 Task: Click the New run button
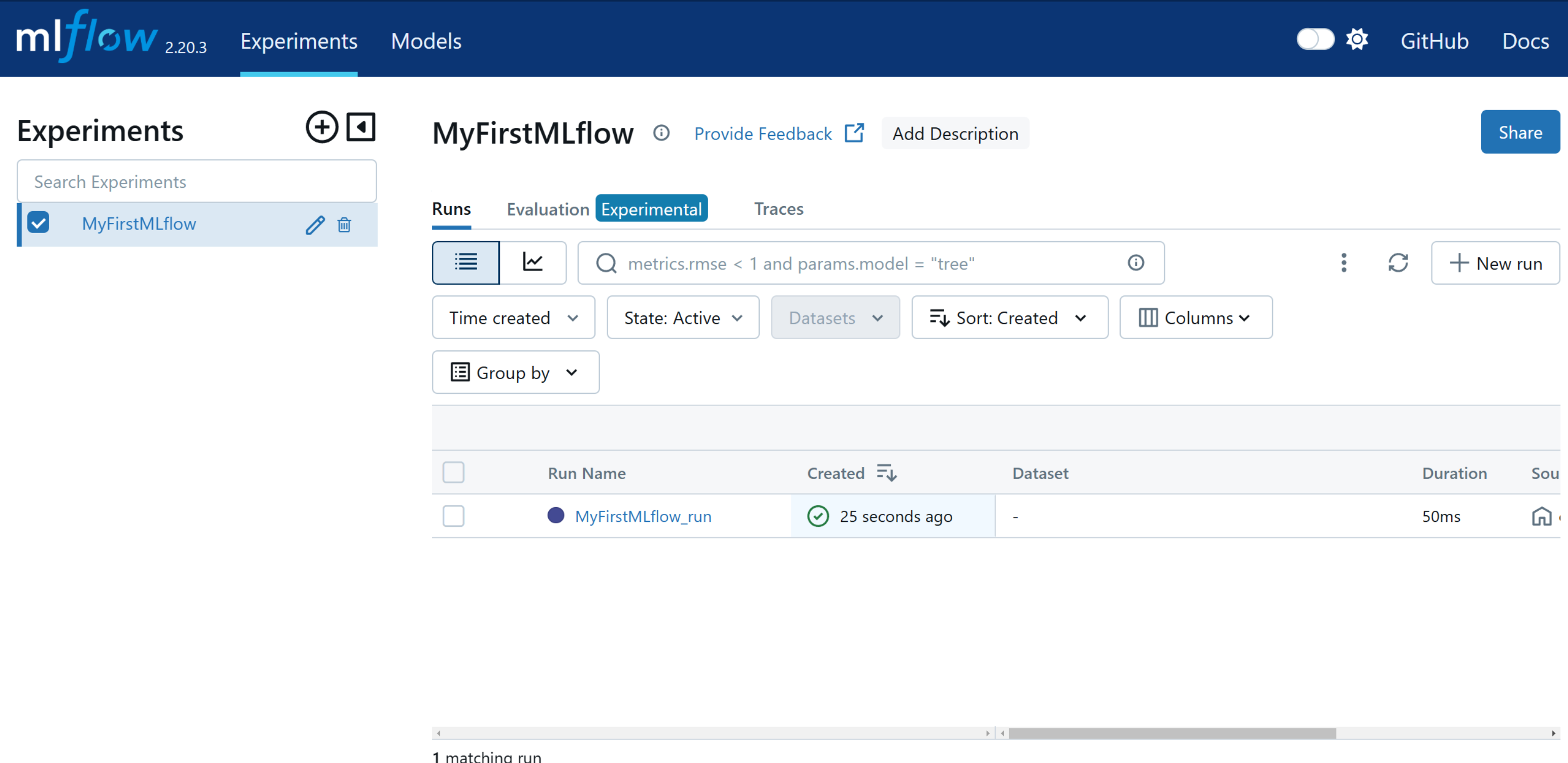pyautogui.click(x=1495, y=262)
